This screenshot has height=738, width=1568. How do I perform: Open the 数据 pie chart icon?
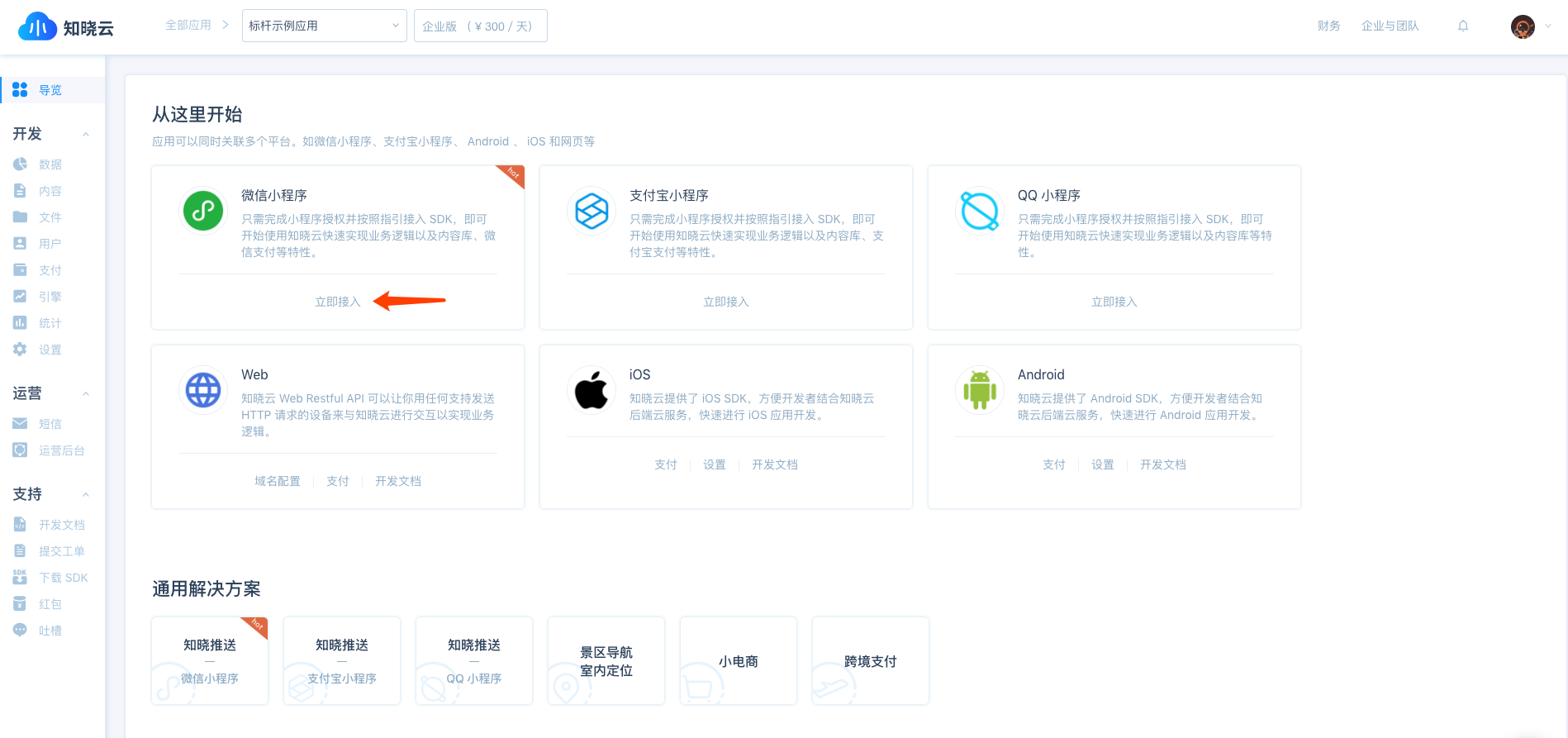tap(20, 164)
